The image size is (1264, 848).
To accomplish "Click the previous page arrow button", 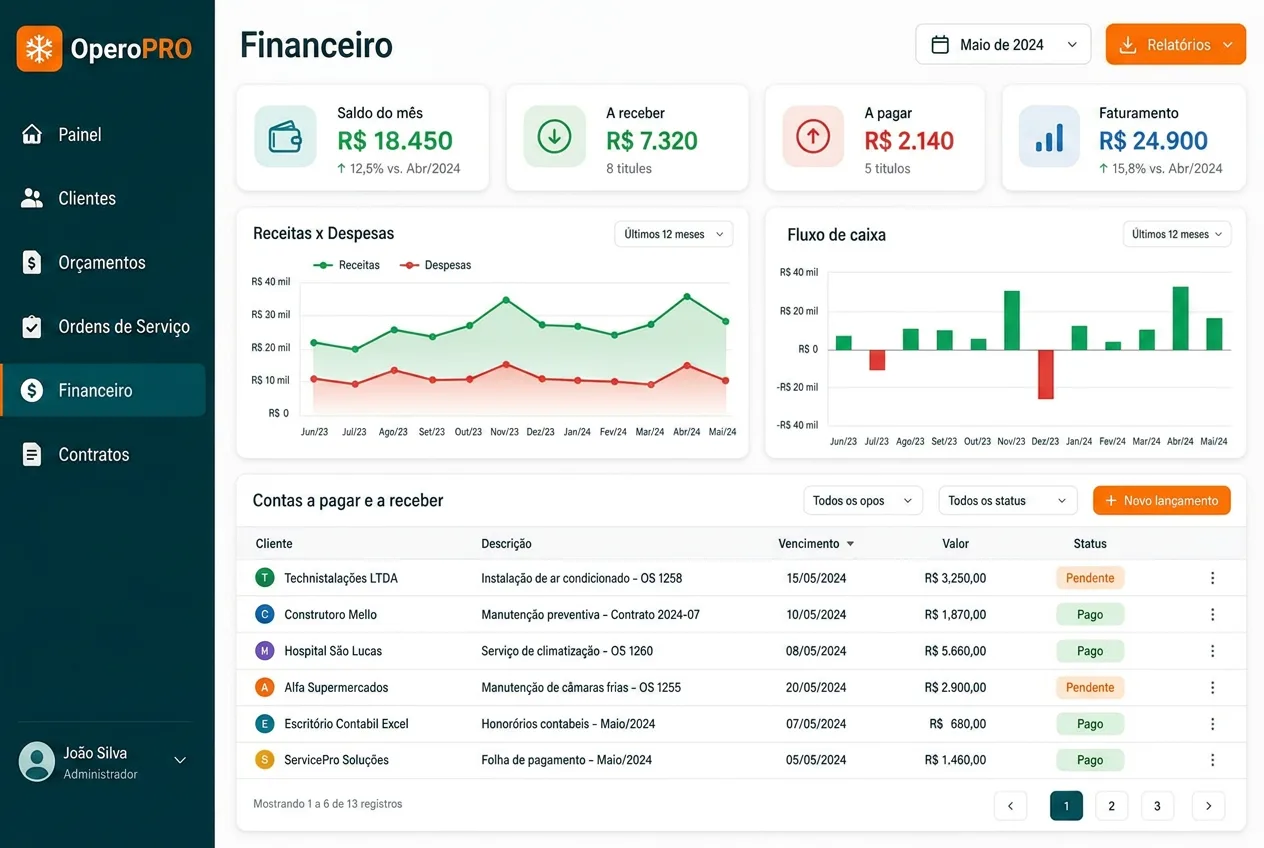I will coord(1010,806).
